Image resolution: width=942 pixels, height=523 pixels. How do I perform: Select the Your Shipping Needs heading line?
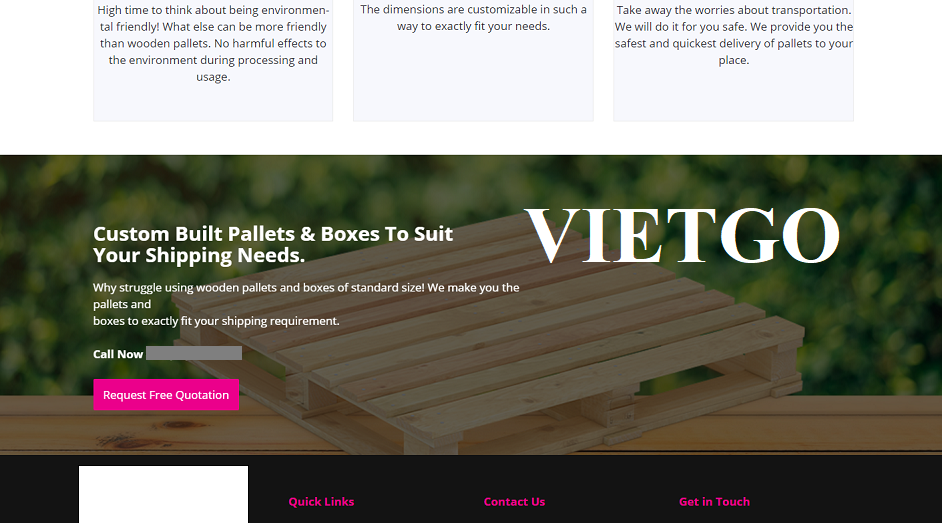coord(199,256)
